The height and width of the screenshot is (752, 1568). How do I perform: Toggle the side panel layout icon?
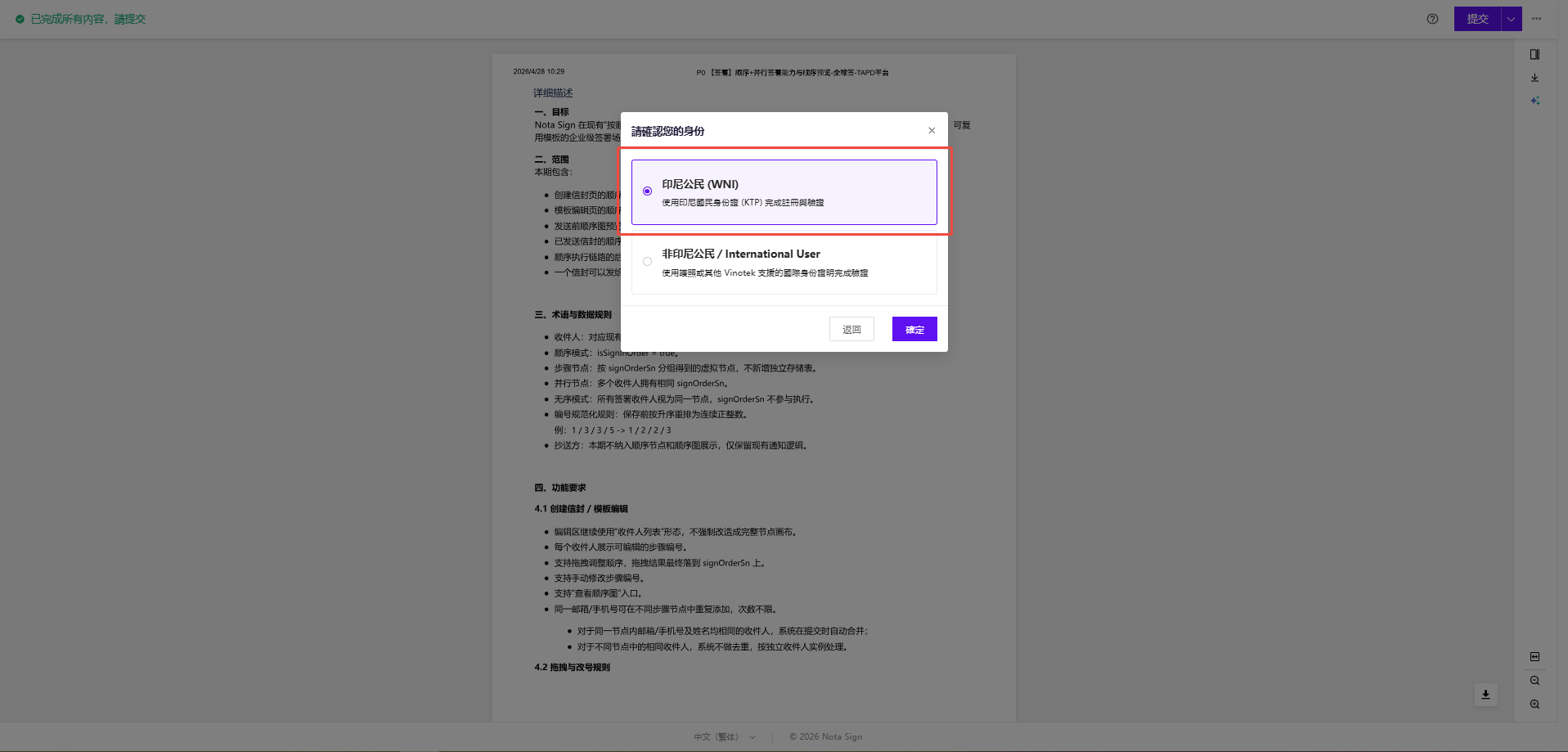tap(1534, 54)
